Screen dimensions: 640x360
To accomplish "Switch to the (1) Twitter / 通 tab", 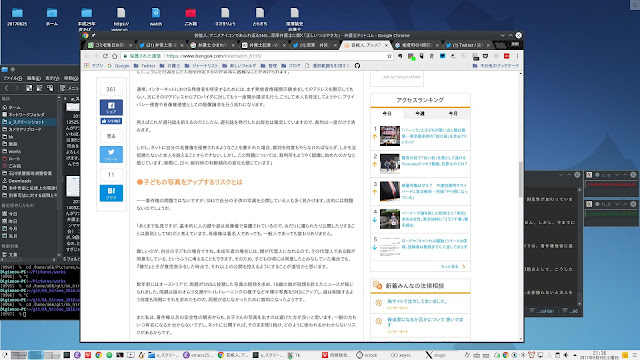I will [x=467, y=45].
